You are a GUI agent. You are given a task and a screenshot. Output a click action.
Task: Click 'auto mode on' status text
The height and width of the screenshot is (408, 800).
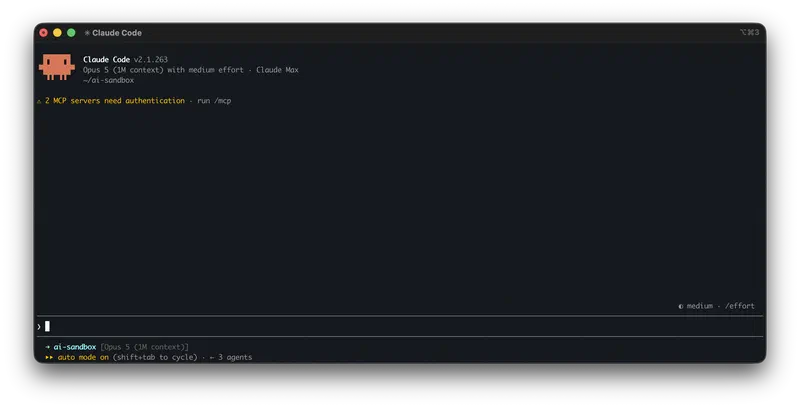83,357
